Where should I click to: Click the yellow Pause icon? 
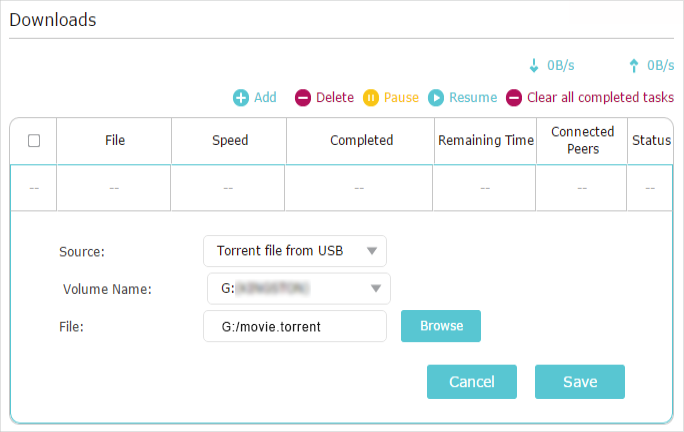coord(371,98)
